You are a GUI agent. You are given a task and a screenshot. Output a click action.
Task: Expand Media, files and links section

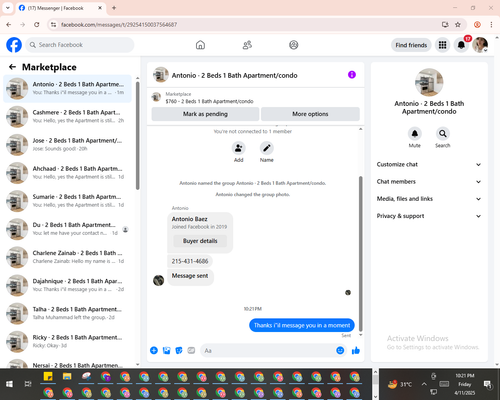point(429,199)
